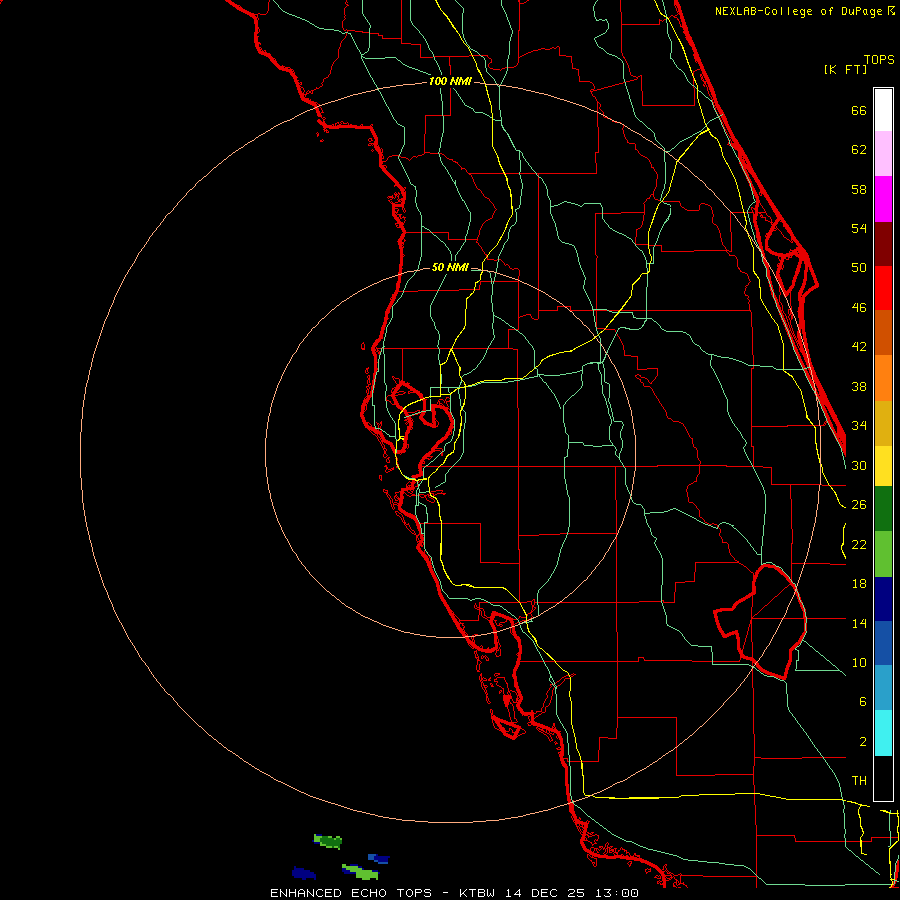Click the navy echo top blob offshore
Image resolution: width=900 pixels, height=900 pixels.
tap(302, 873)
